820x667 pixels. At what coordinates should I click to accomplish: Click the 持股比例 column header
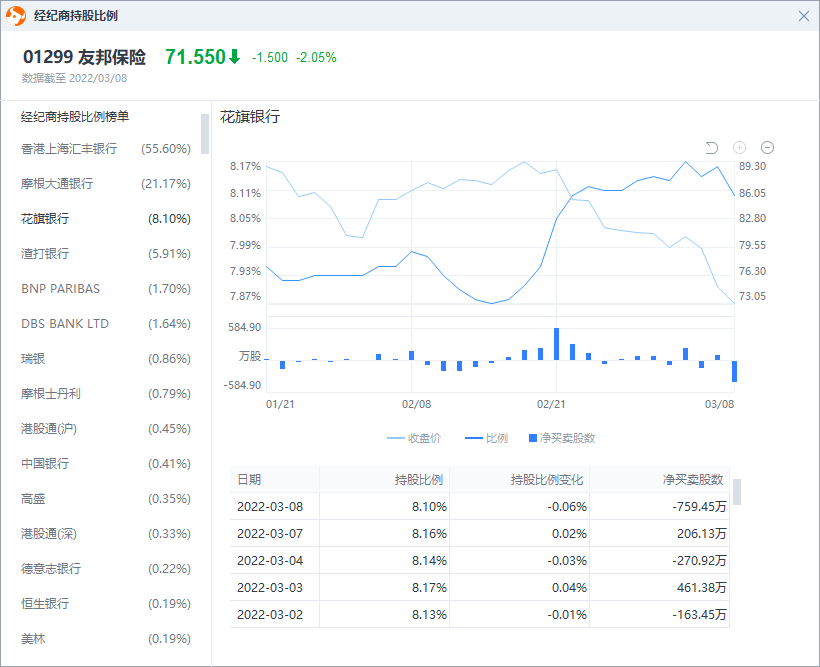click(419, 480)
